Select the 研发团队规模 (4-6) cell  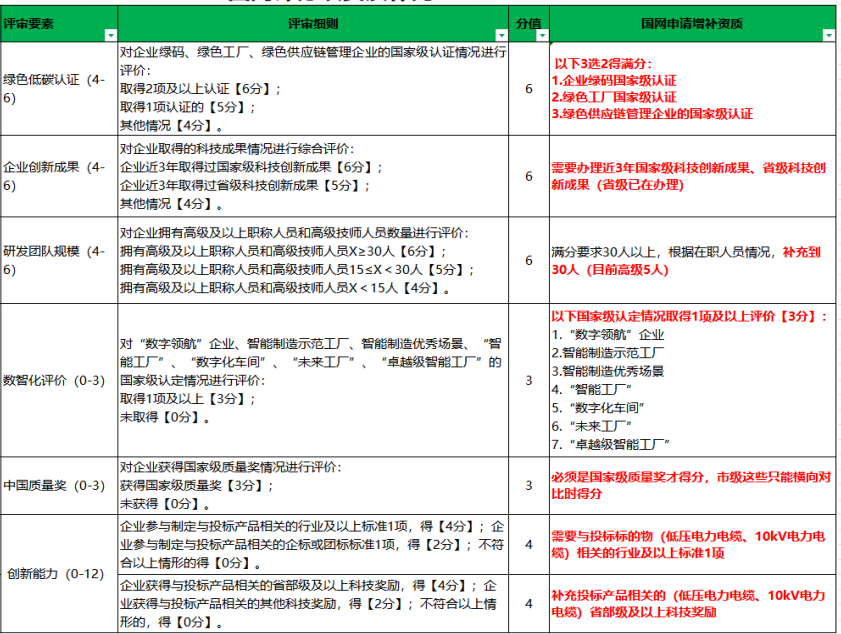(58, 260)
